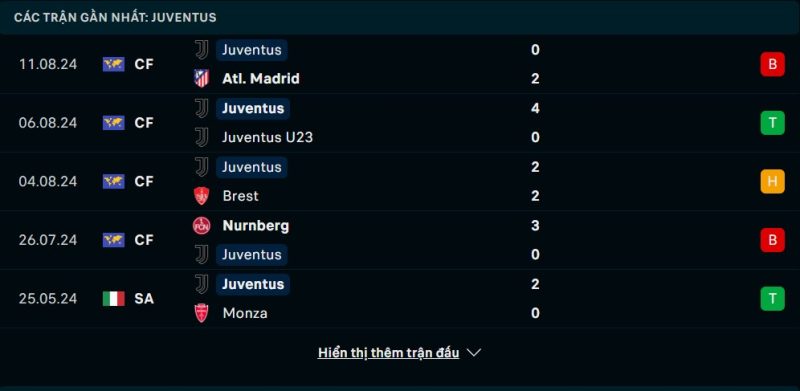Expand with chevron beside Hiển thị thêm trận đấu

click(x=474, y=353)
